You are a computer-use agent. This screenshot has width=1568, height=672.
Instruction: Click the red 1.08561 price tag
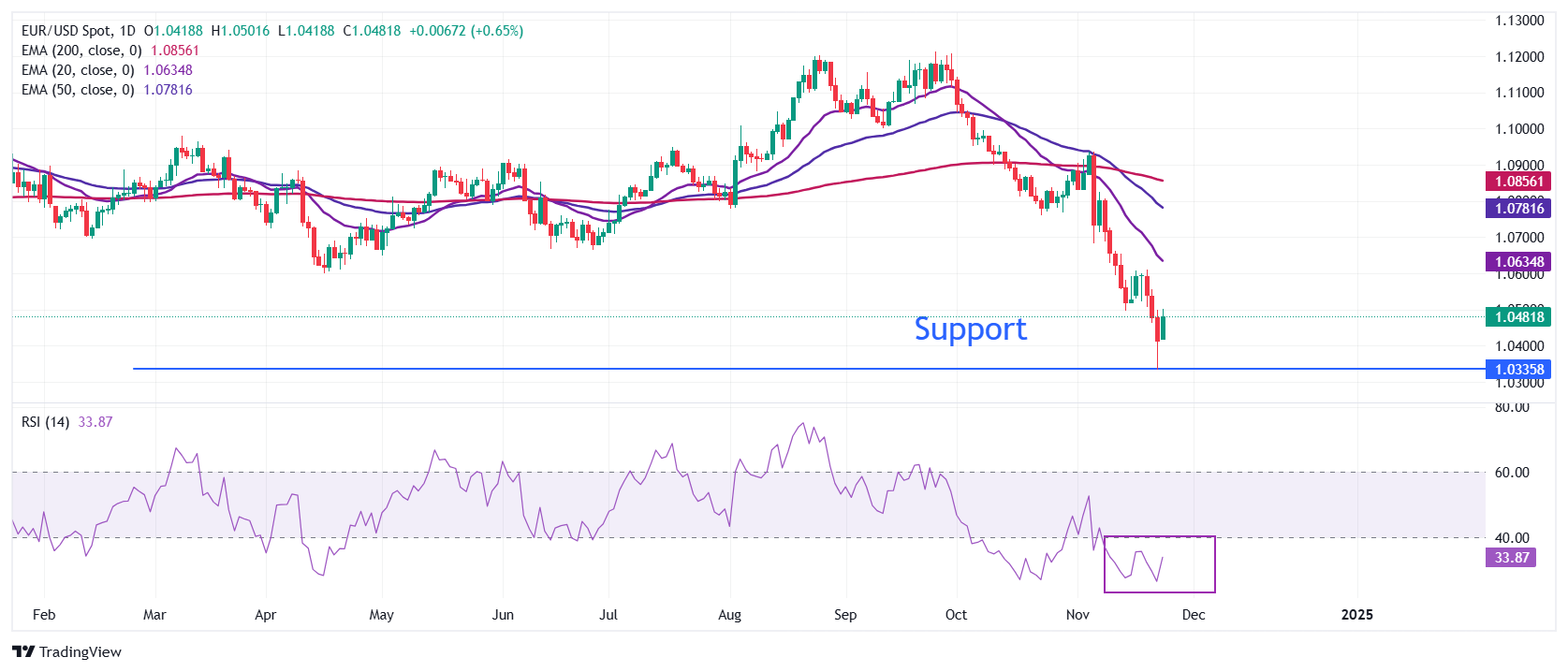pos(1517,182)
